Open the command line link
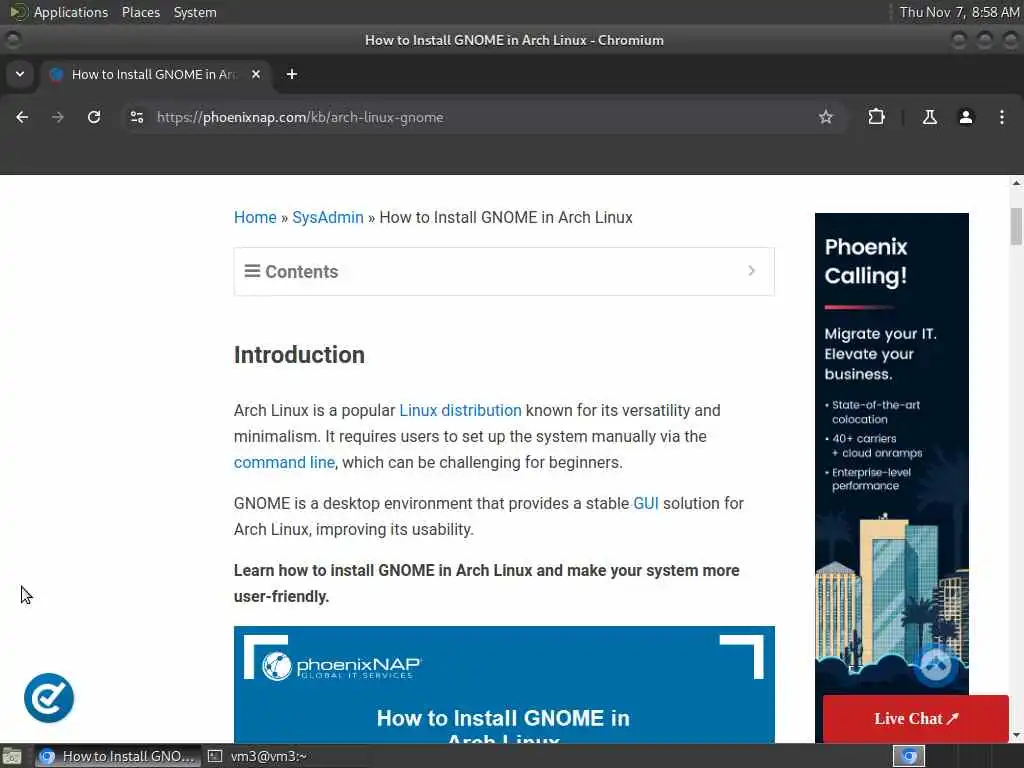Image resolution: width=1024 pixels, height=768 pixels. pyautogui.click(x=284, y=462)
